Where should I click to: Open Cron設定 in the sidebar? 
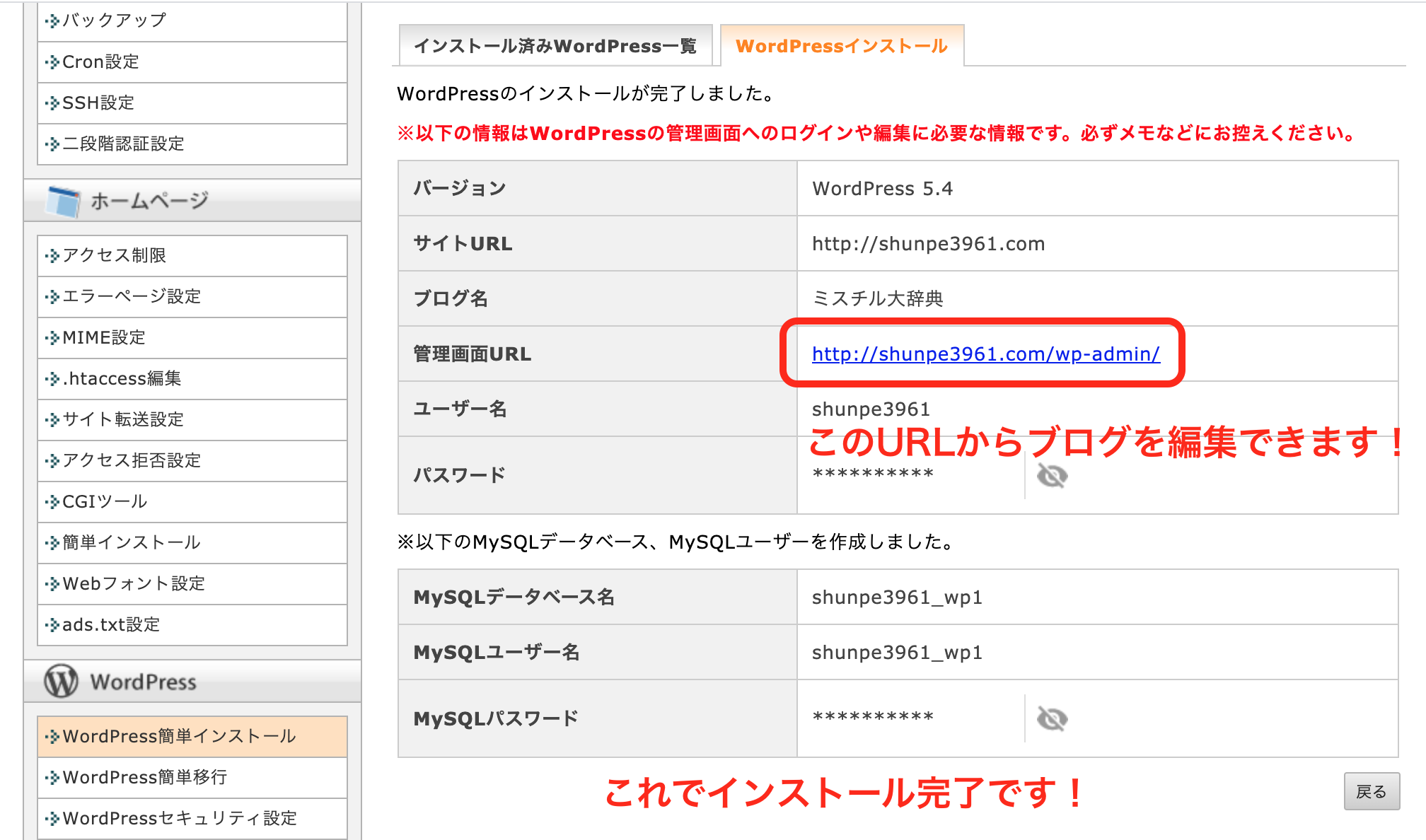(192, 62)
